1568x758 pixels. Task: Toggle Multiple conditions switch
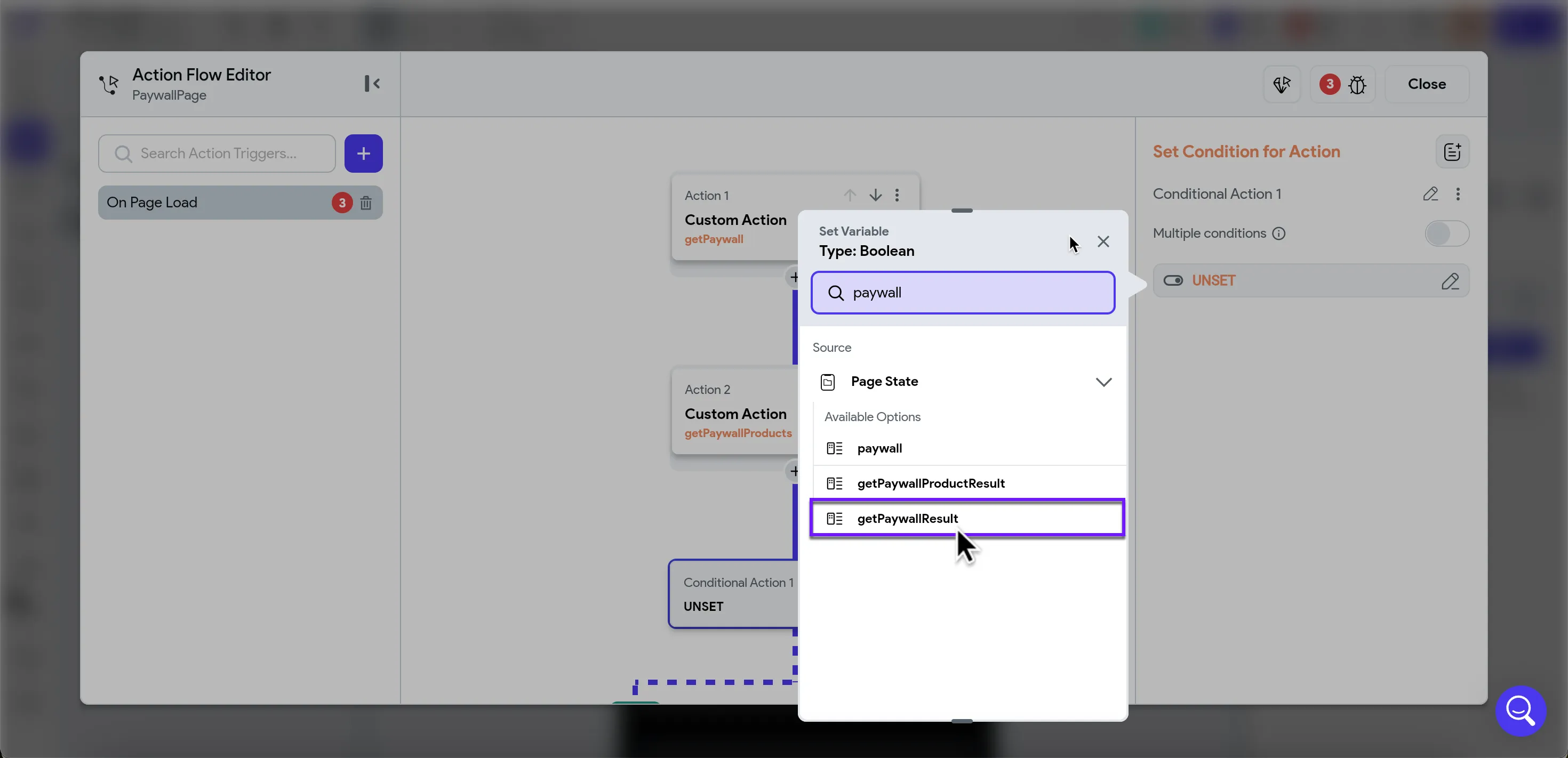tap(1446, 233)
